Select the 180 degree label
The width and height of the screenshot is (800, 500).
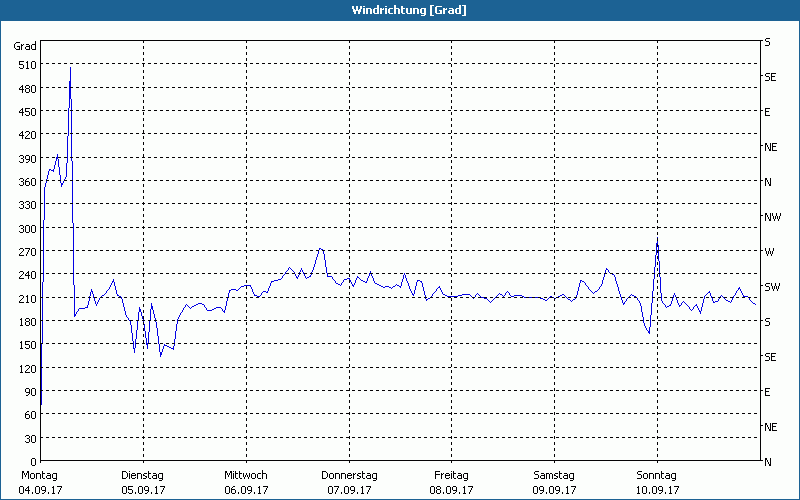point(28,322)
